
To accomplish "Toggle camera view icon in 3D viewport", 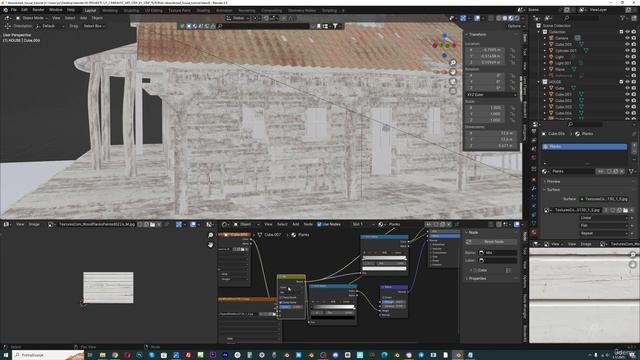I will coord(453,81).
